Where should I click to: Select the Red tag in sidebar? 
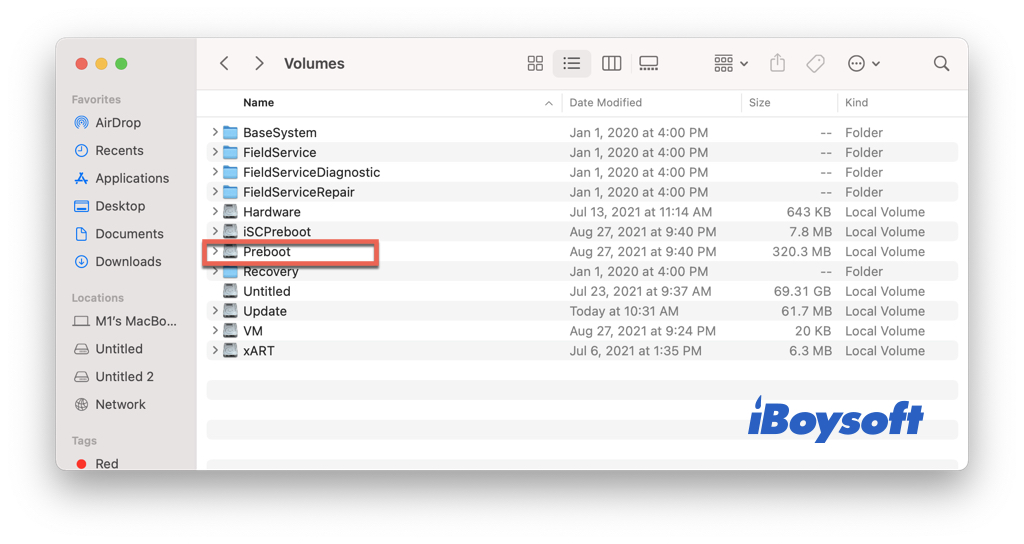(106, 464)
